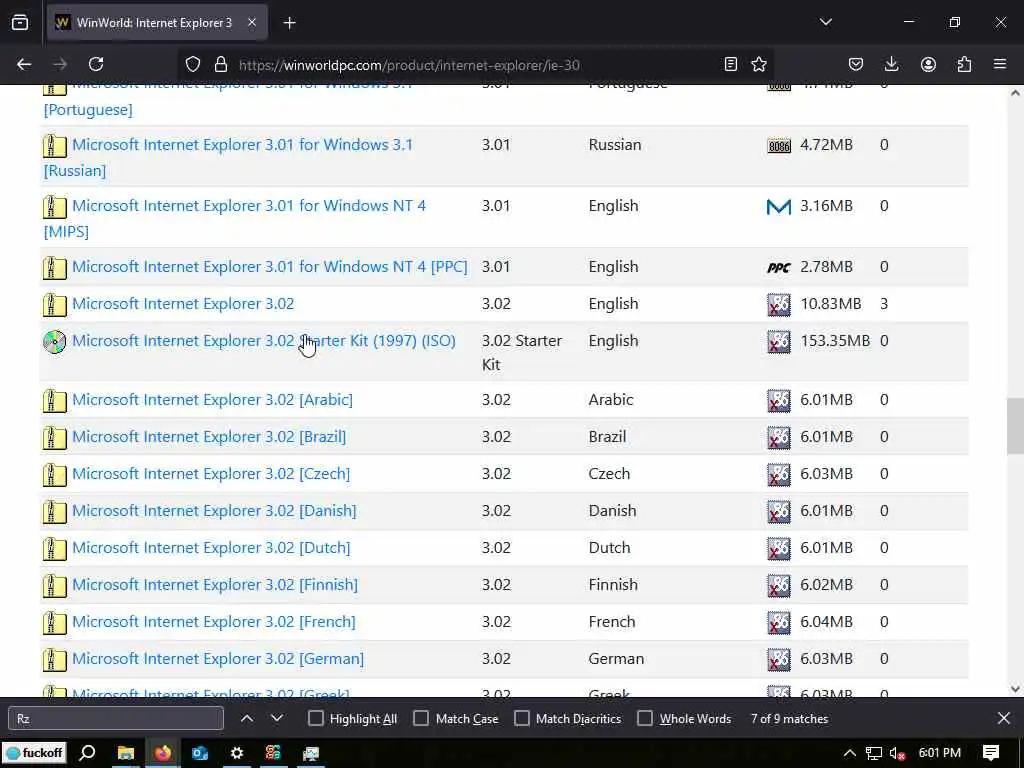Click the "3.02 Starter Kit" version cell
This screenshot has height=768, width=1024.
(x=522, y=353)
